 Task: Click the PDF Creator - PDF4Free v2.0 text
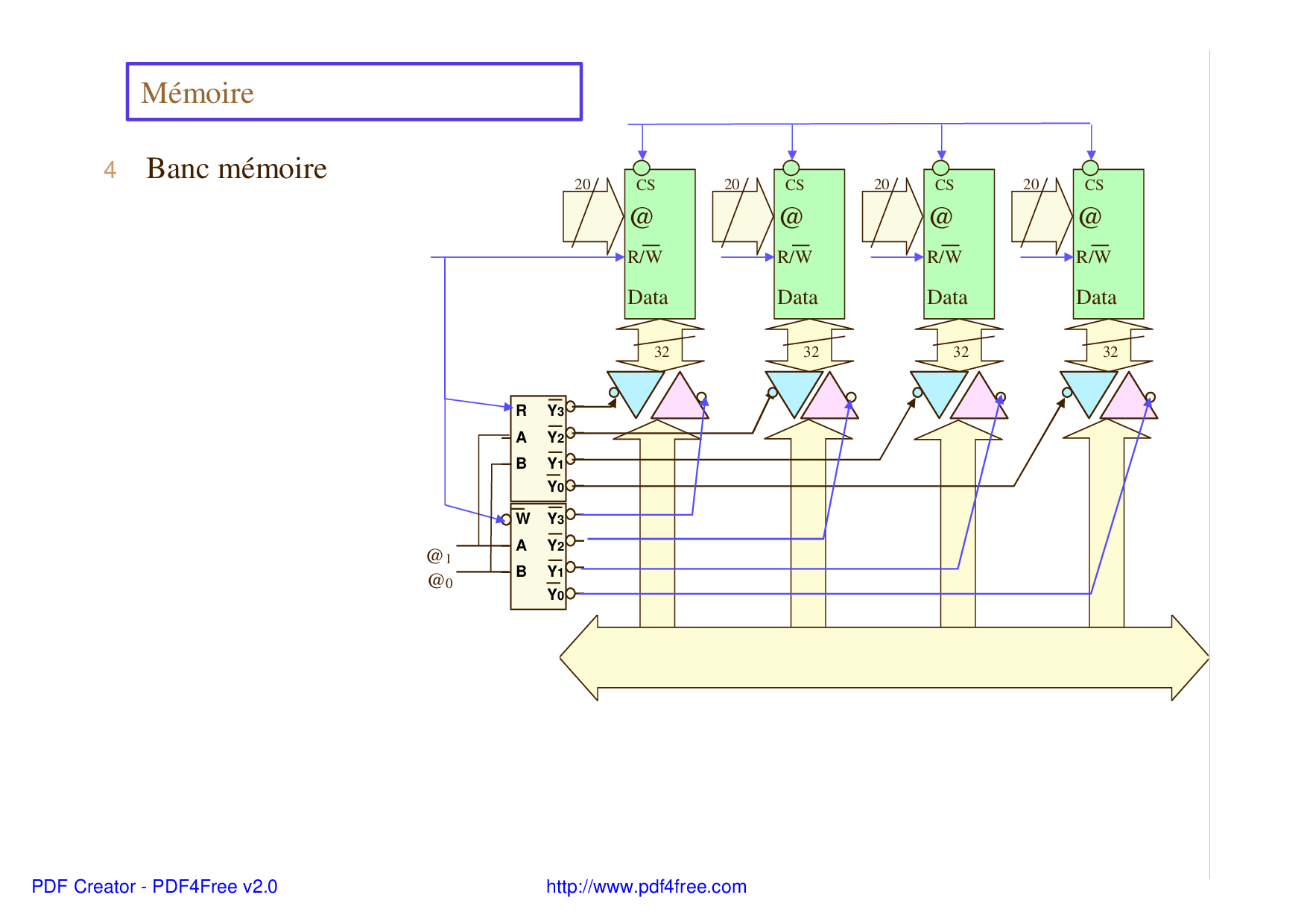tap(154, 886)
